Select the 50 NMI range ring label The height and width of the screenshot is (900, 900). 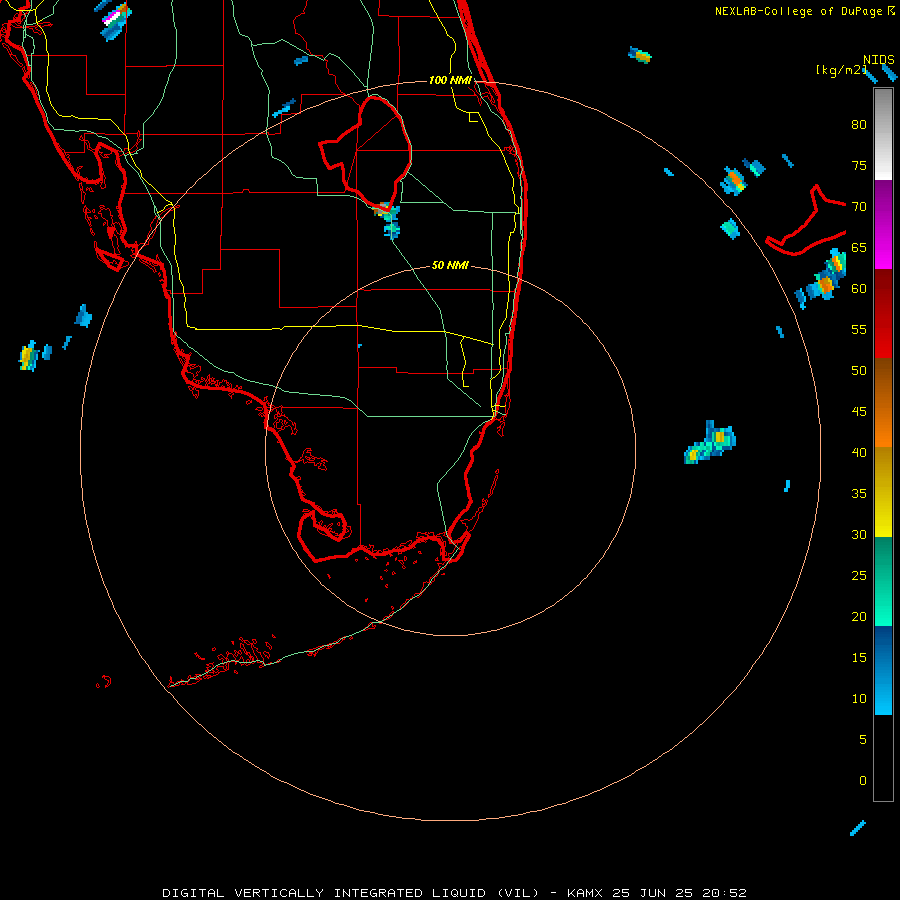tap(450, 265)
